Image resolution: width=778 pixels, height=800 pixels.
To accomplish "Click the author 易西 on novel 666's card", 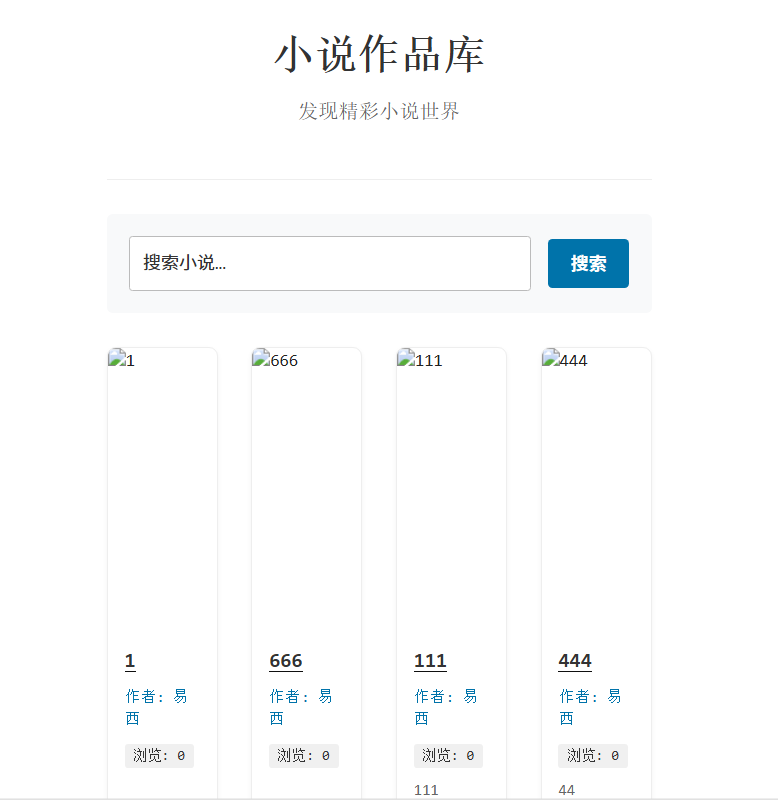I will 300,706.
